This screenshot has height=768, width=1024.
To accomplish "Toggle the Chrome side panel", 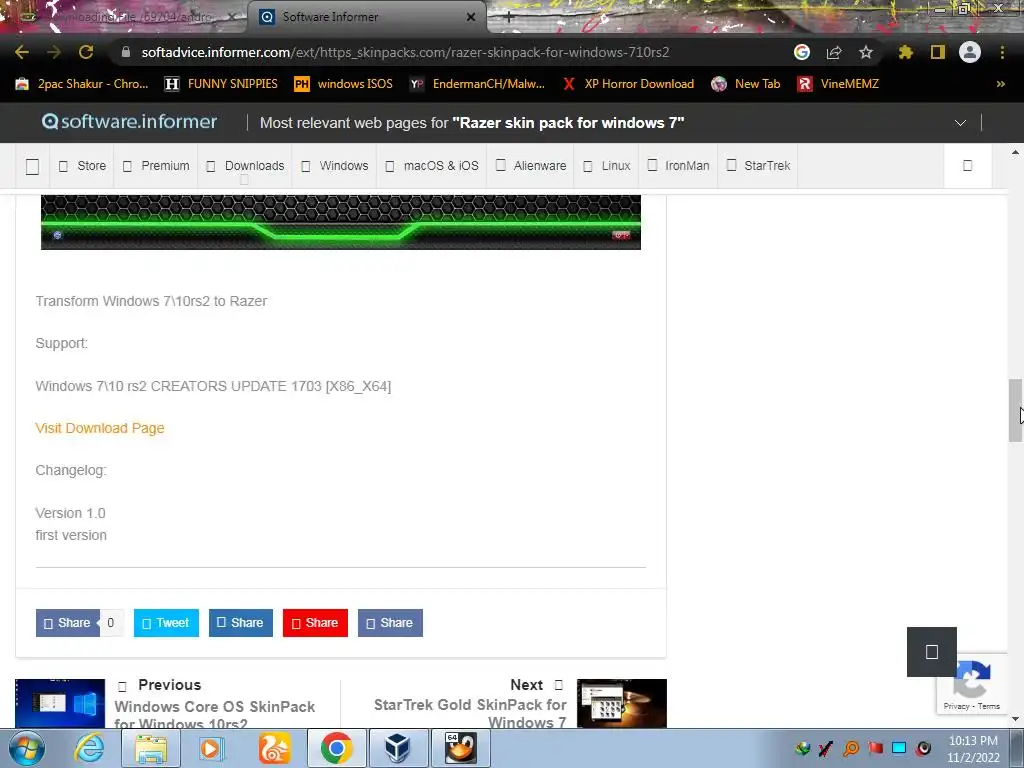I will (x=938, y=52).
